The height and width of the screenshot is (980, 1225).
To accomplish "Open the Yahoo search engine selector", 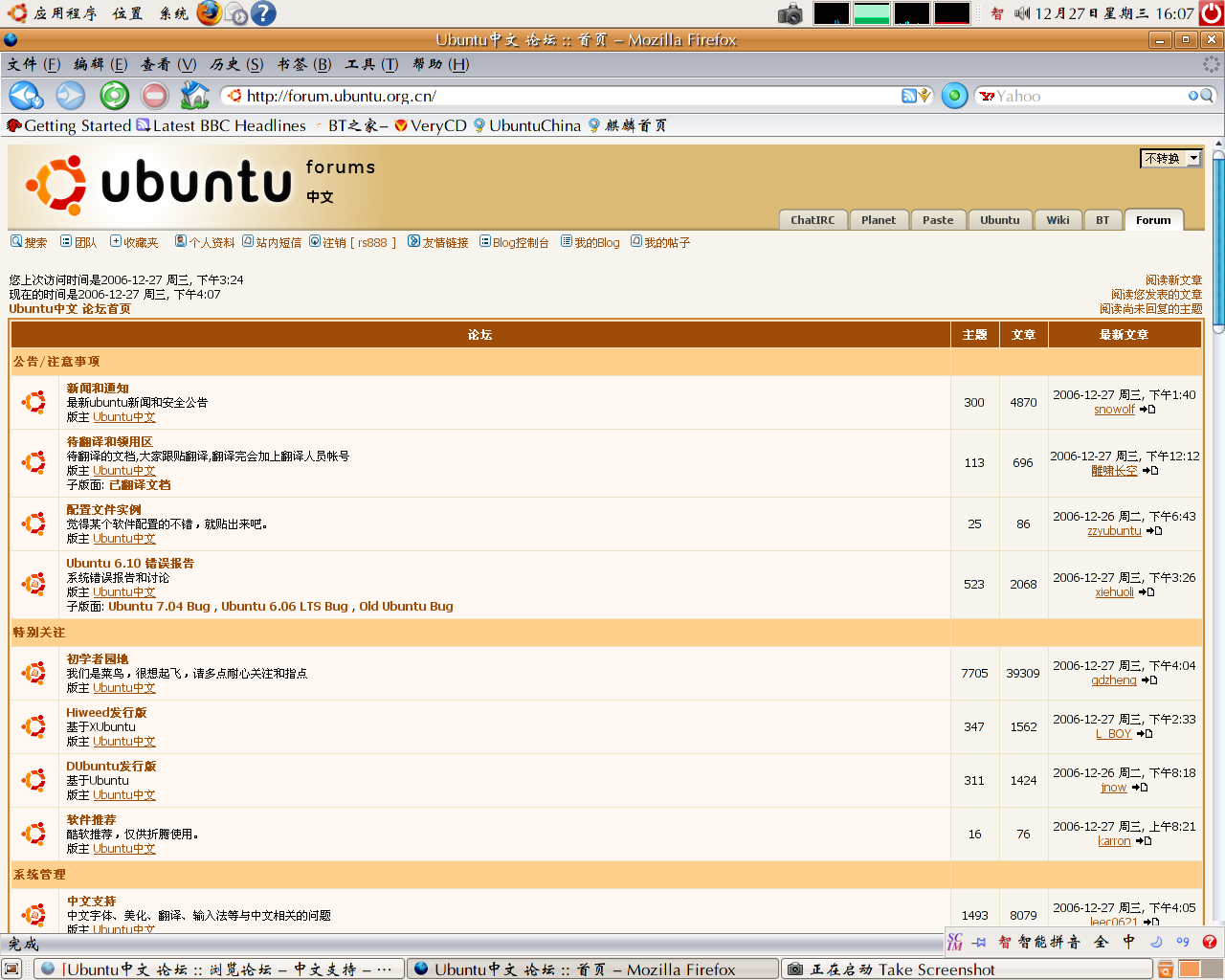I will pyautogui.click(x=987, y=96).
